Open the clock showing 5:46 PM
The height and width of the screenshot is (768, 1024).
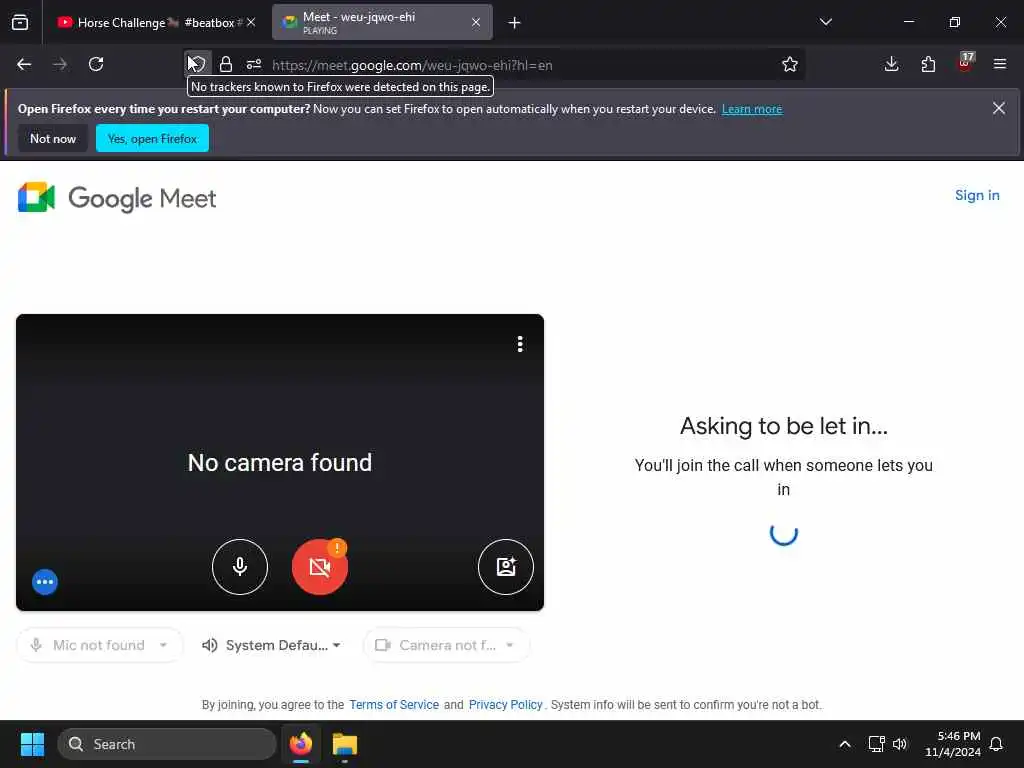click(952, 744)
